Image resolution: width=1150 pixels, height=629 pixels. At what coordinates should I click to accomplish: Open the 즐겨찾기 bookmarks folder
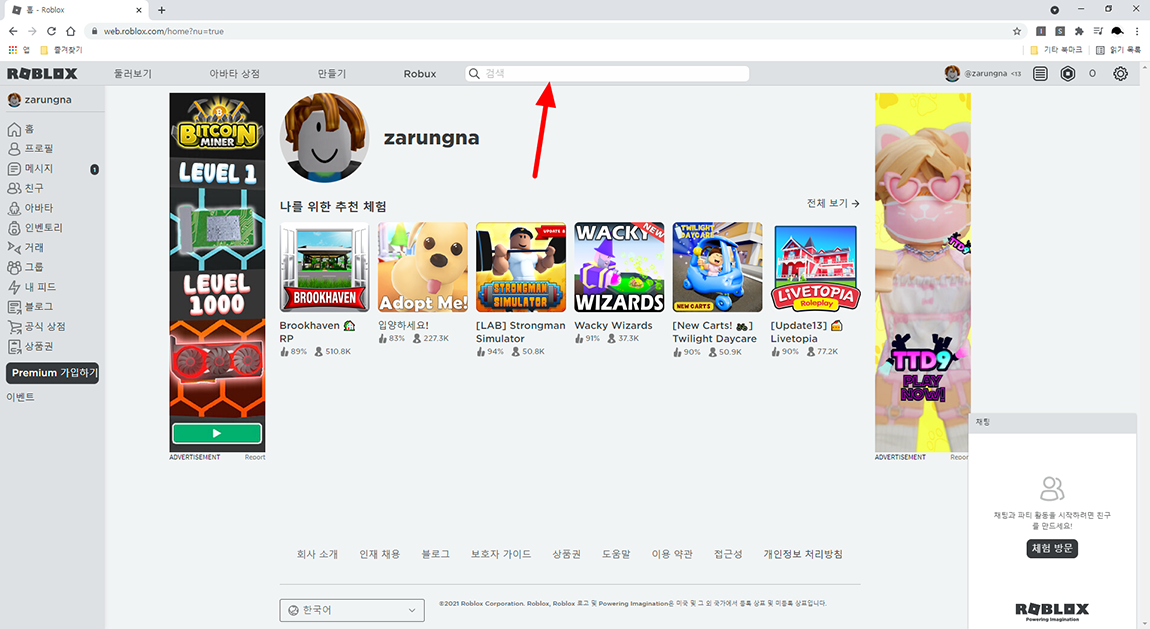61,50
